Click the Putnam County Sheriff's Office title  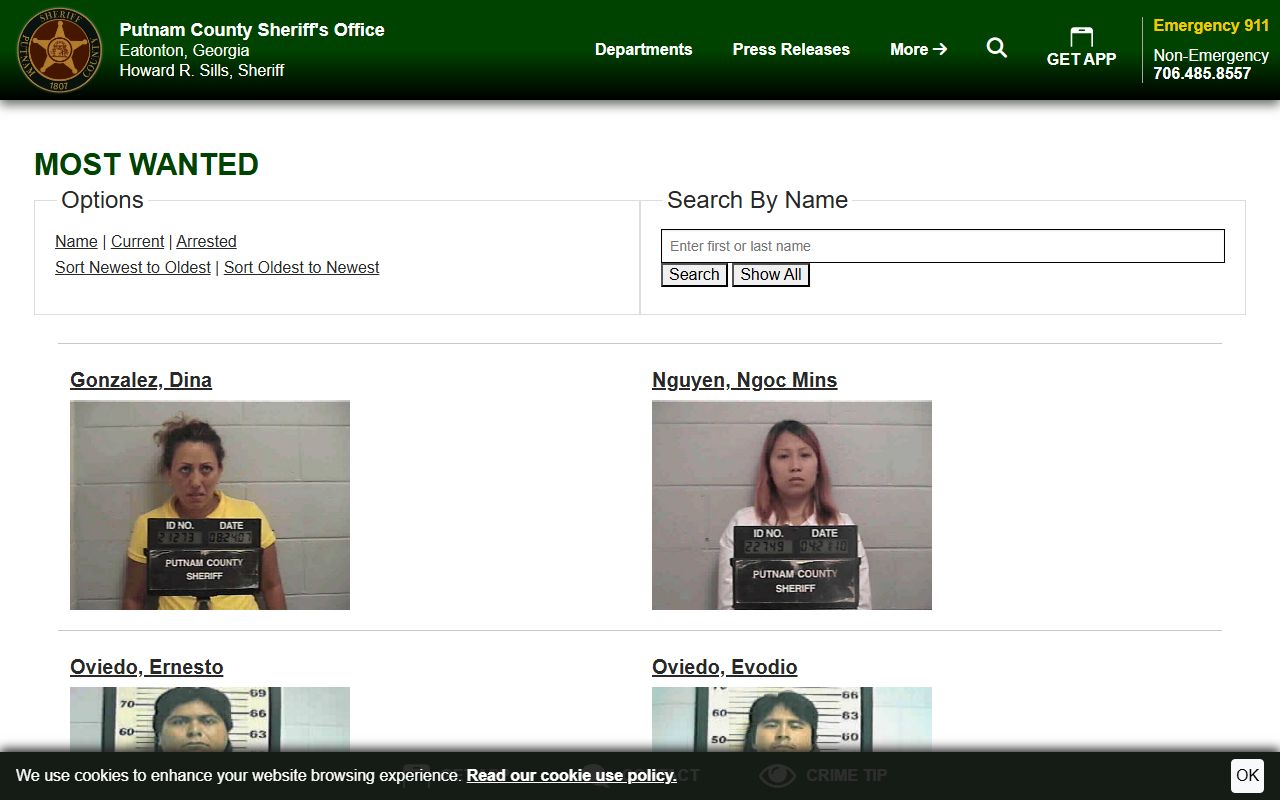click(252, 30)
